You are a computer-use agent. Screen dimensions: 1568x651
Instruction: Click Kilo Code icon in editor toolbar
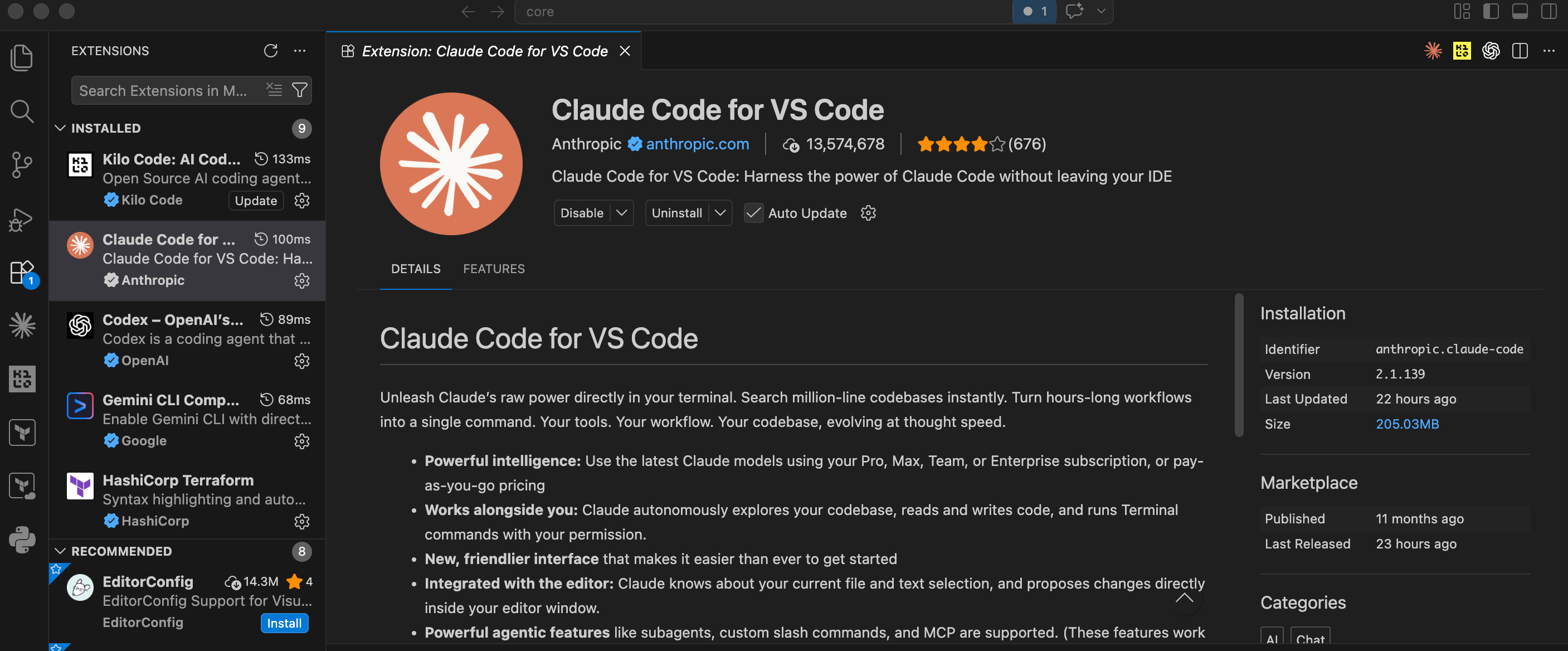(x=1462, y=51)
